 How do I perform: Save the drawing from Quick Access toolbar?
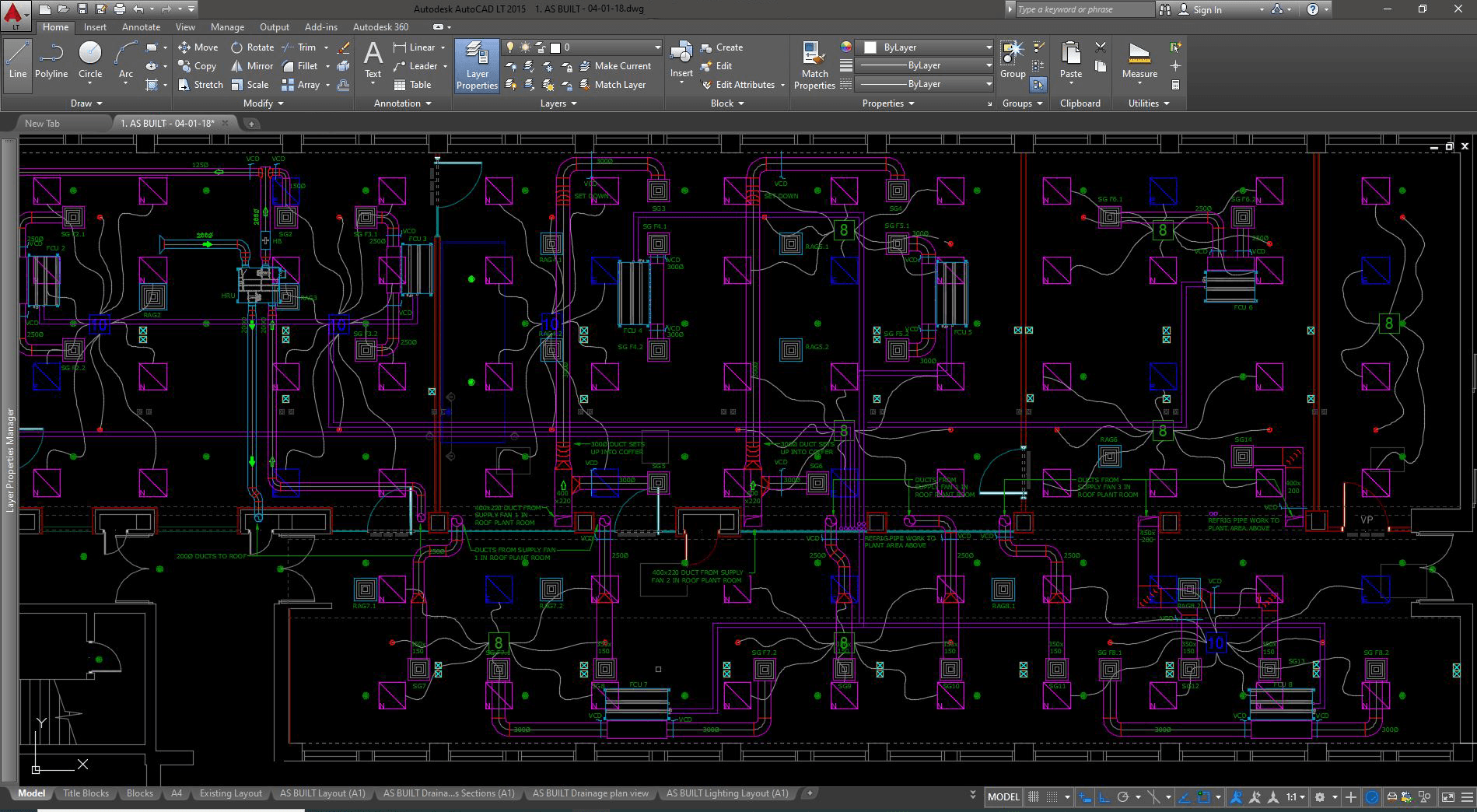point(83,9)
